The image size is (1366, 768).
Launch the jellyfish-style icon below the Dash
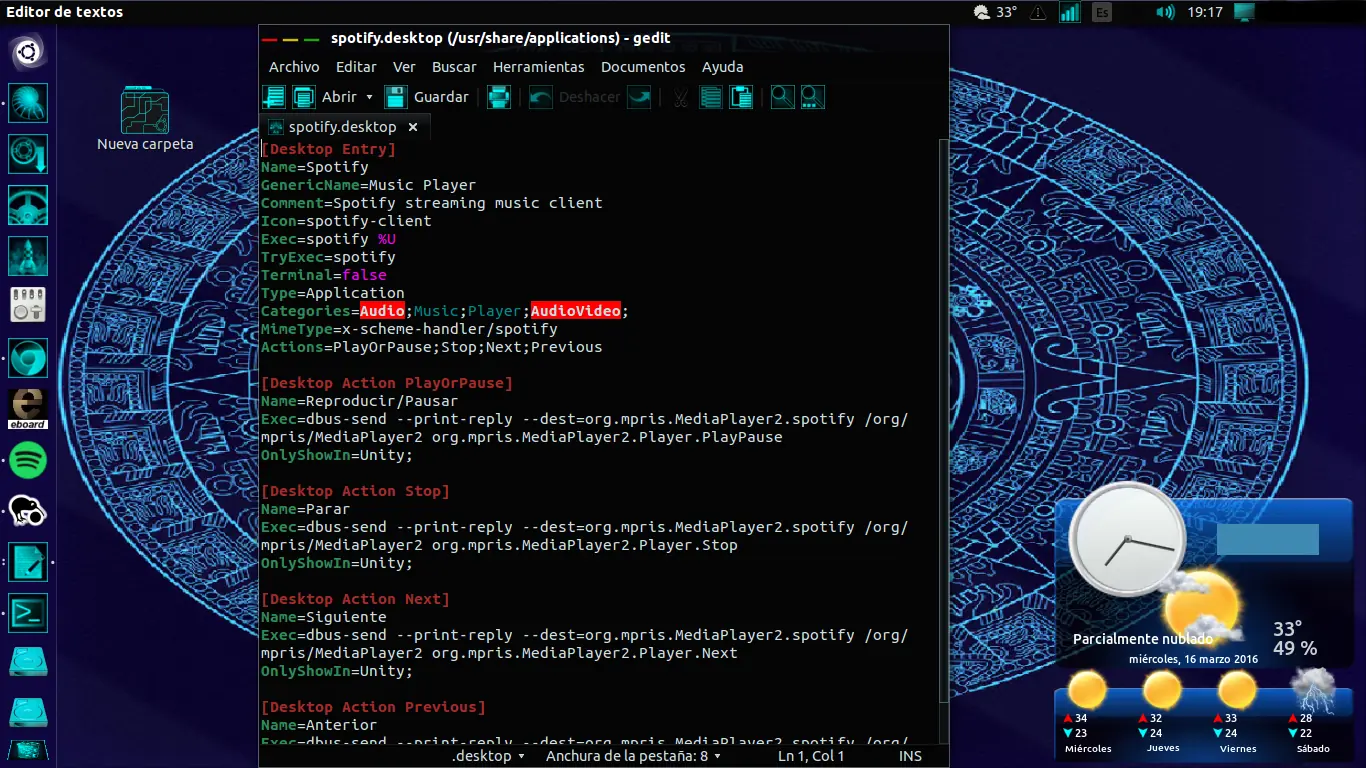[28, 103]
